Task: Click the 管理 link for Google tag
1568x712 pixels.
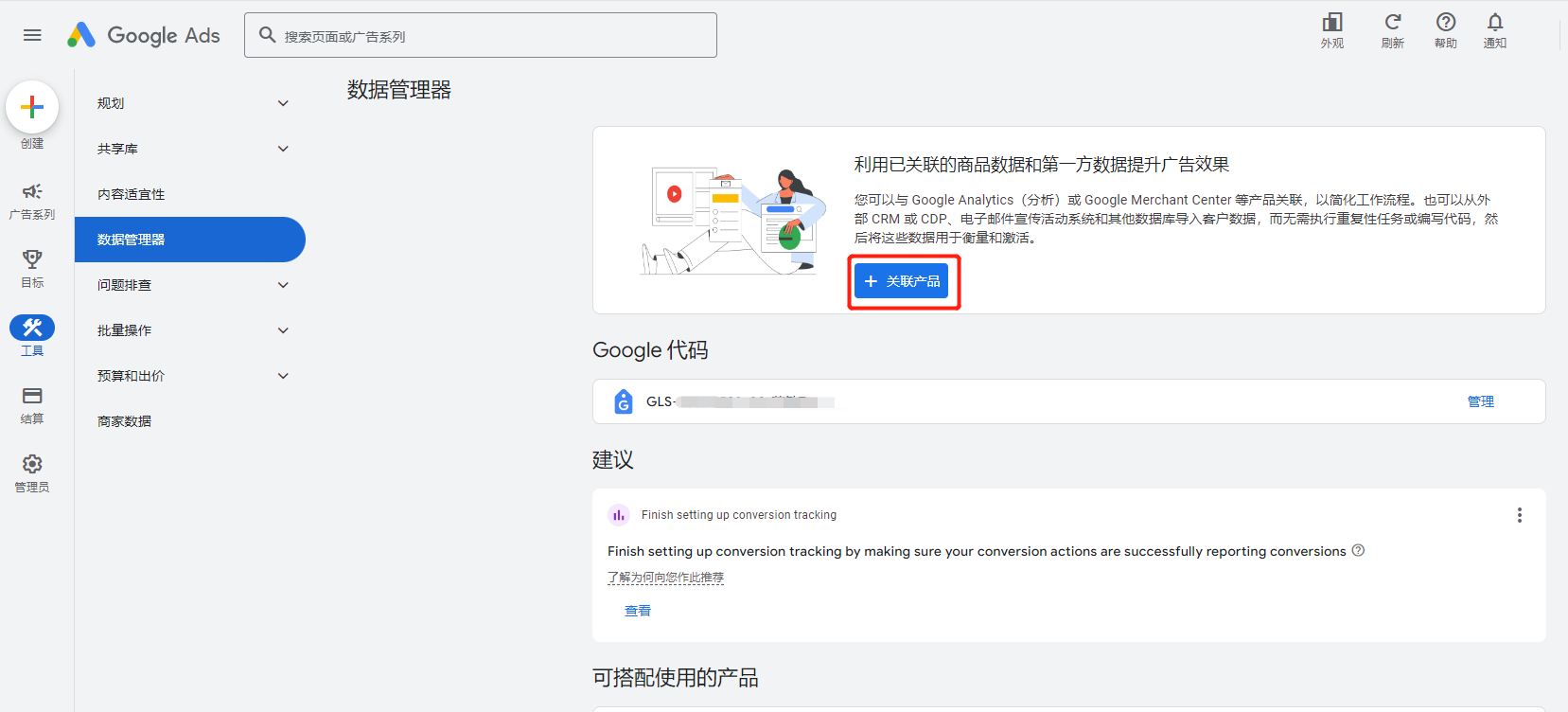Action: point(1481,401)
